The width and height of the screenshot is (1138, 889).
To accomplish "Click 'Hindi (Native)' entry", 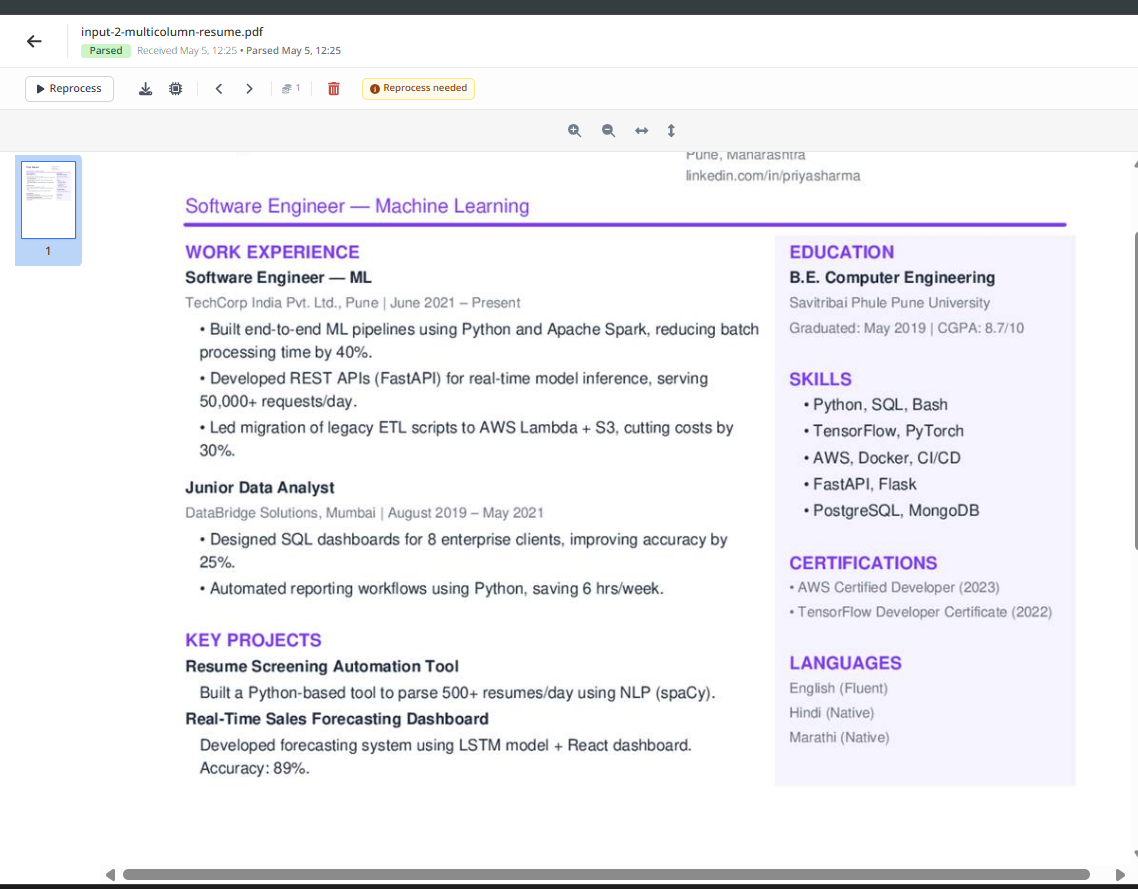I will click(x=832, y=713).
